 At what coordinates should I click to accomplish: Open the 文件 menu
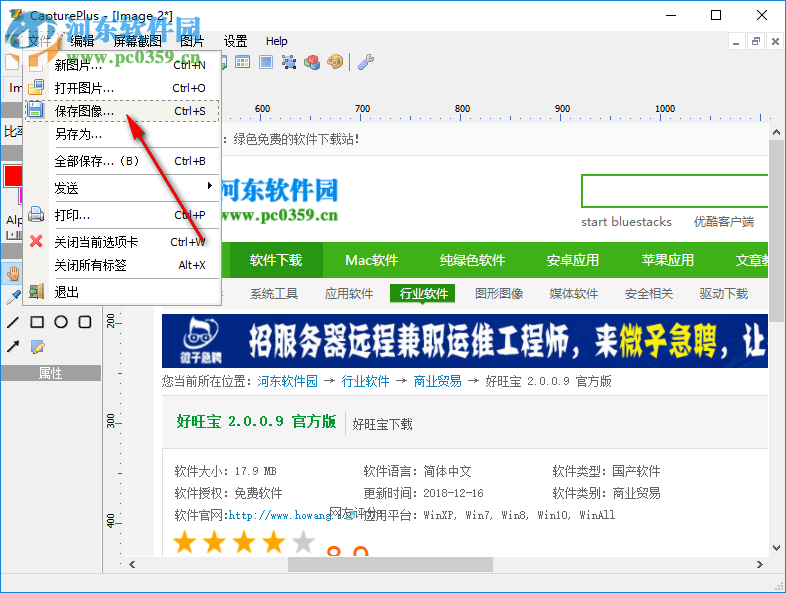tap(39, 41)
